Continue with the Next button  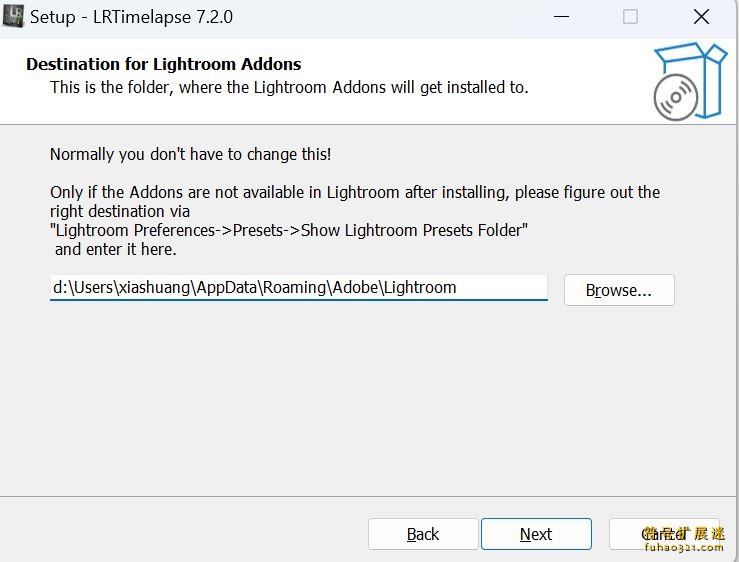536,534
